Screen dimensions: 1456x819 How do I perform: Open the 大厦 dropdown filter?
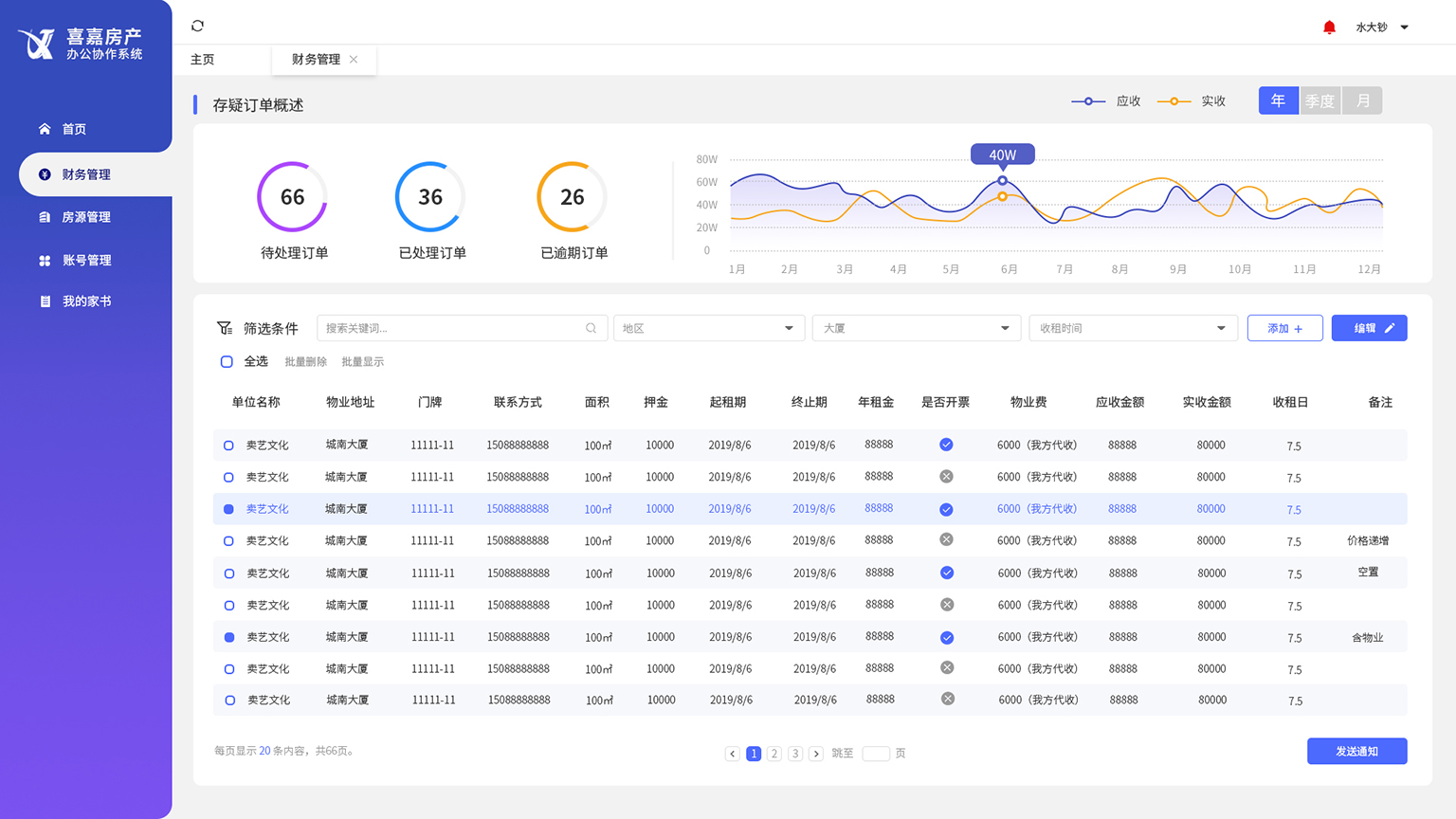(x=916, y=328)
